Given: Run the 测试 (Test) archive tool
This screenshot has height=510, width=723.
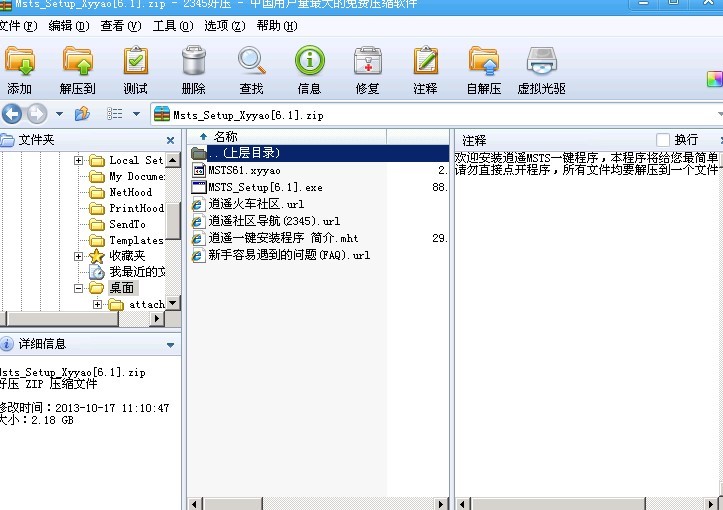Looking at the screenshot, I should pos(135,70).
